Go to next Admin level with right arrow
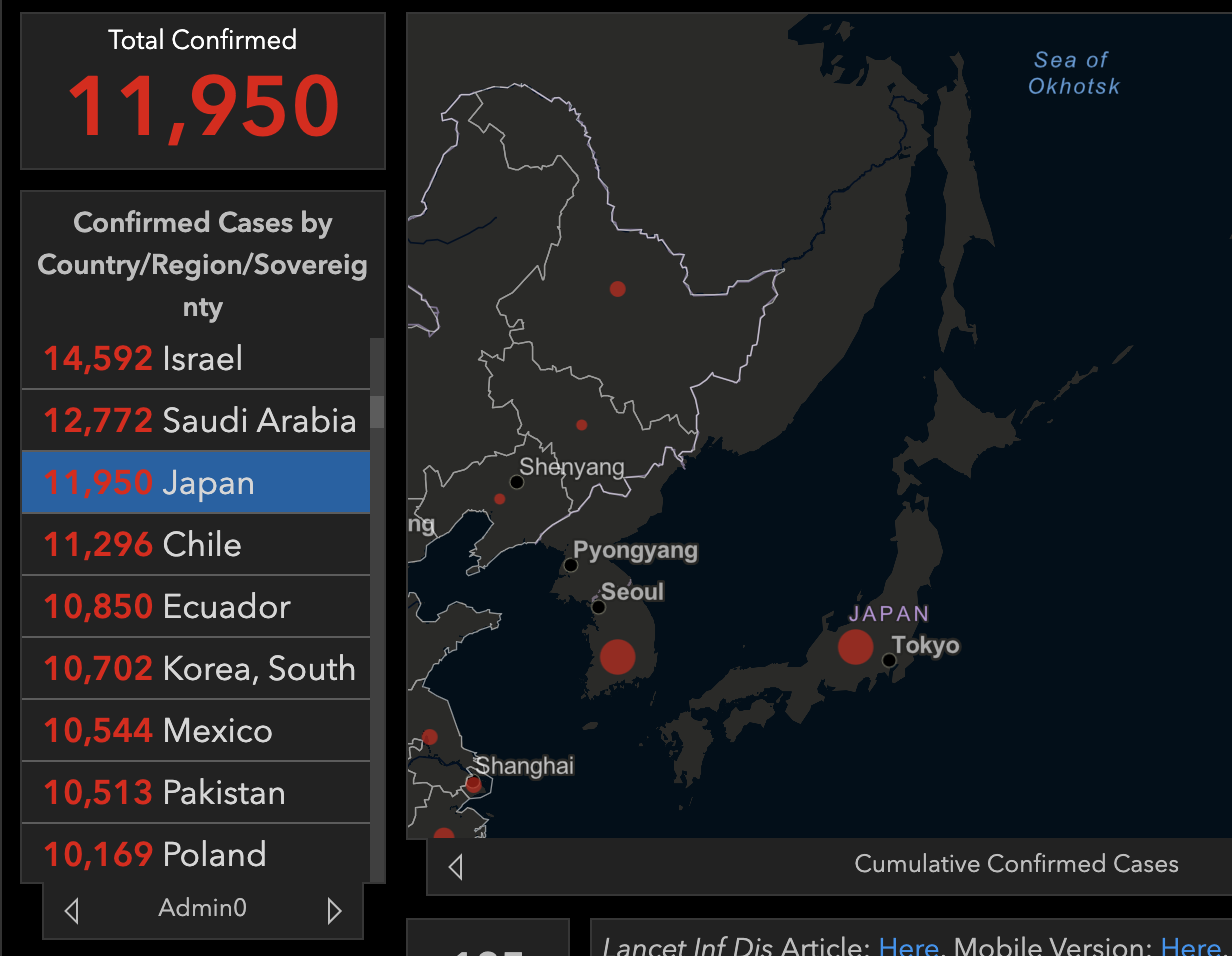Screen dimensions: 1232x956 (x=334, y=910)
